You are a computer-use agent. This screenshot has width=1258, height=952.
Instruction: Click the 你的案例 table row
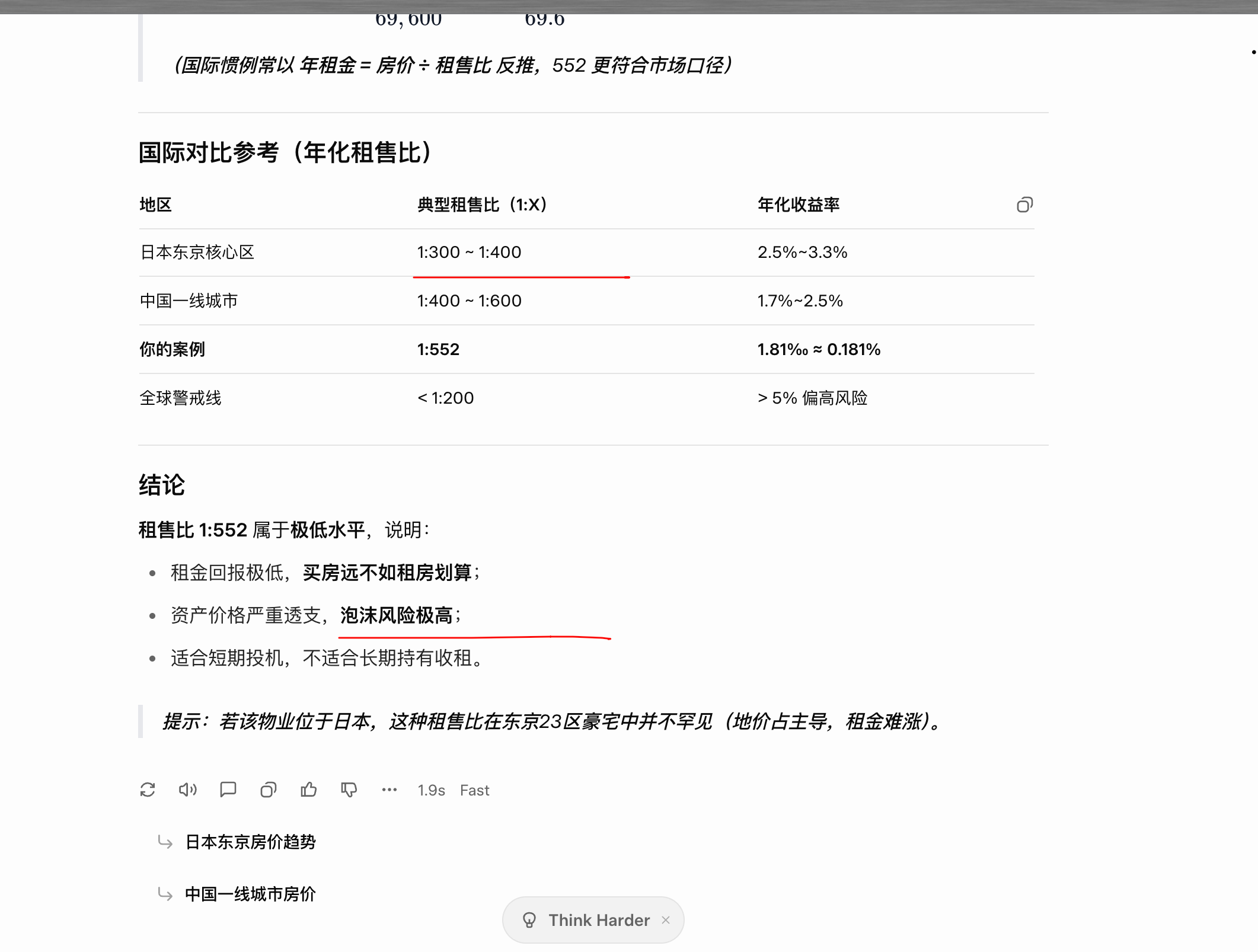[173, 349]
